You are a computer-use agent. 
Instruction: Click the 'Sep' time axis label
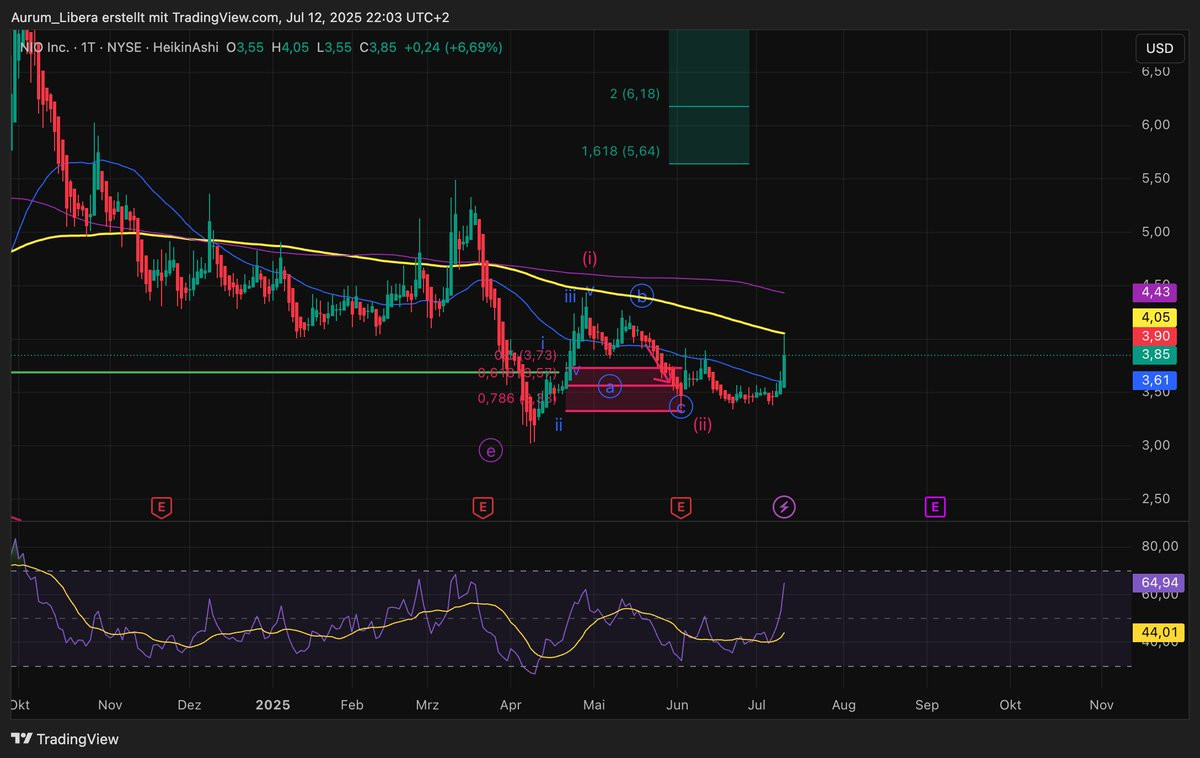pyautogui.click(x=927, y=704)
